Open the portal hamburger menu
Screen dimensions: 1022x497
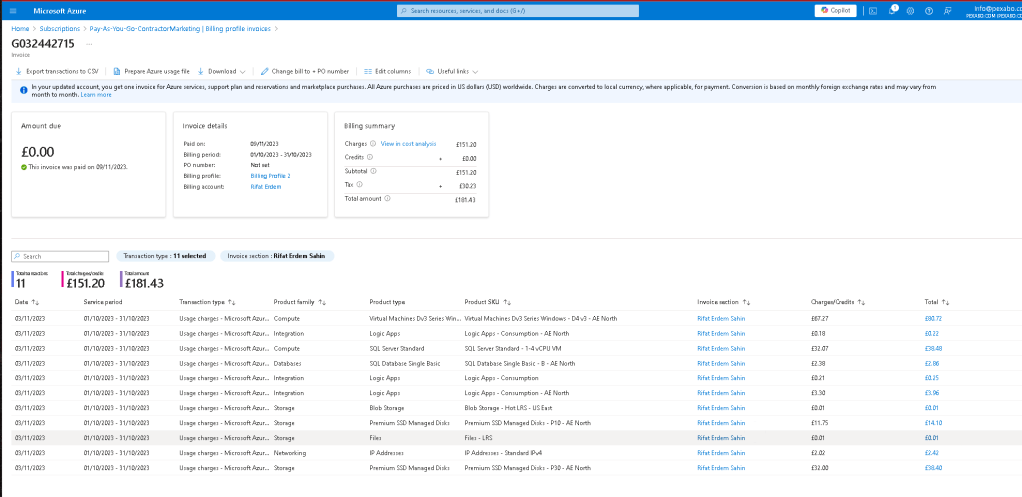tap(13, 11)
